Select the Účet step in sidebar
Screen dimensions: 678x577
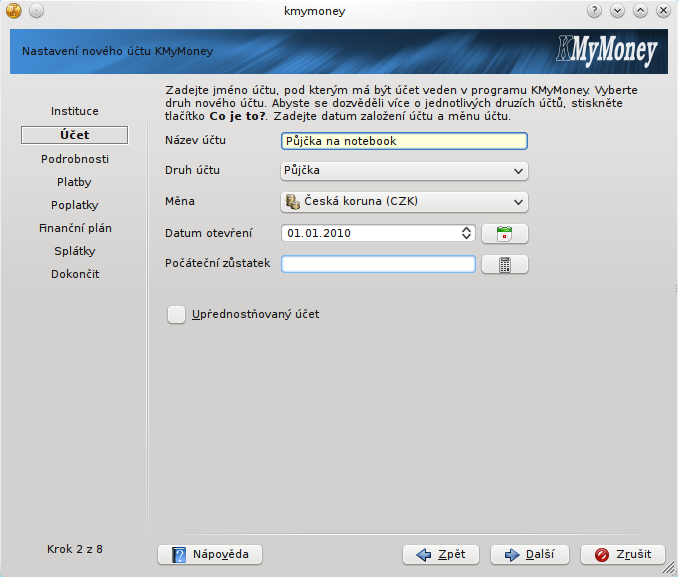(74, 135)
